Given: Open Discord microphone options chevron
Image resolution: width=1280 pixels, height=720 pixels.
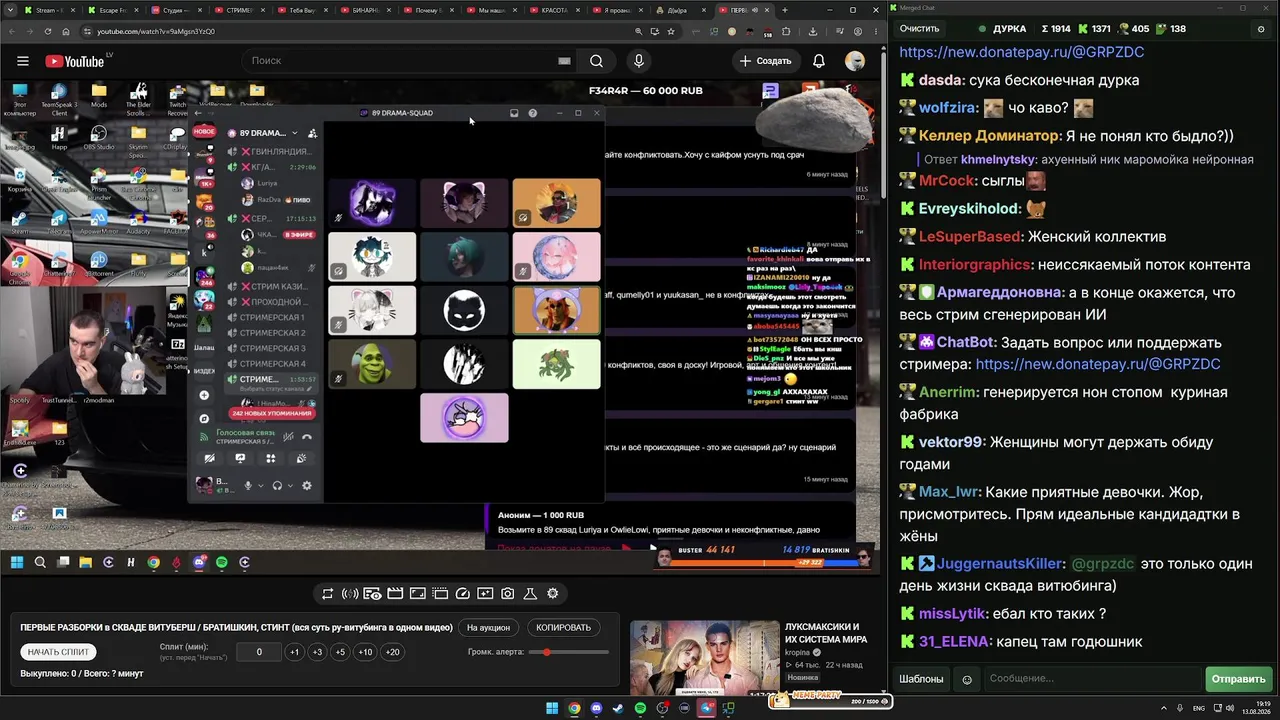Looking at the screenshot, I should [260, 486].
